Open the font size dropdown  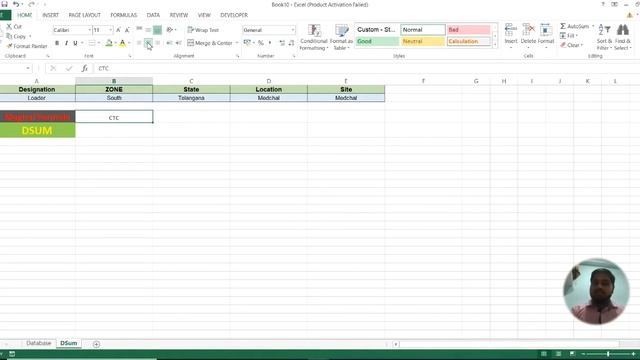click(111, 30)
